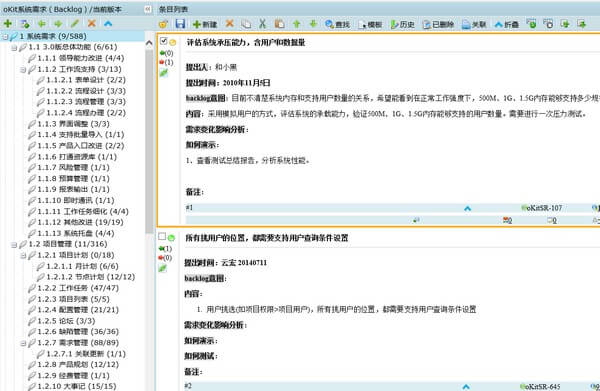
Task: Click the green arrow (0) counter on first item
Action: (166, 53)
